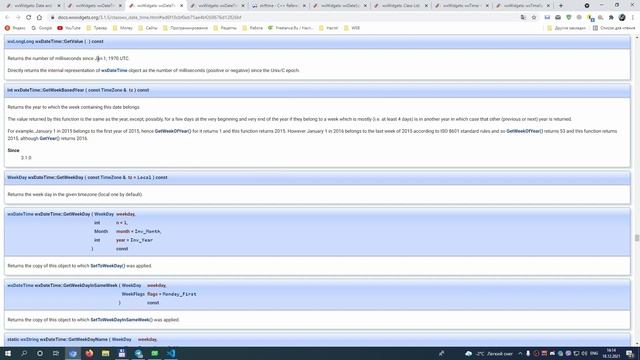Expand the Трекер bookmark folder
This screenshot has height=360, width=640.
97,28
